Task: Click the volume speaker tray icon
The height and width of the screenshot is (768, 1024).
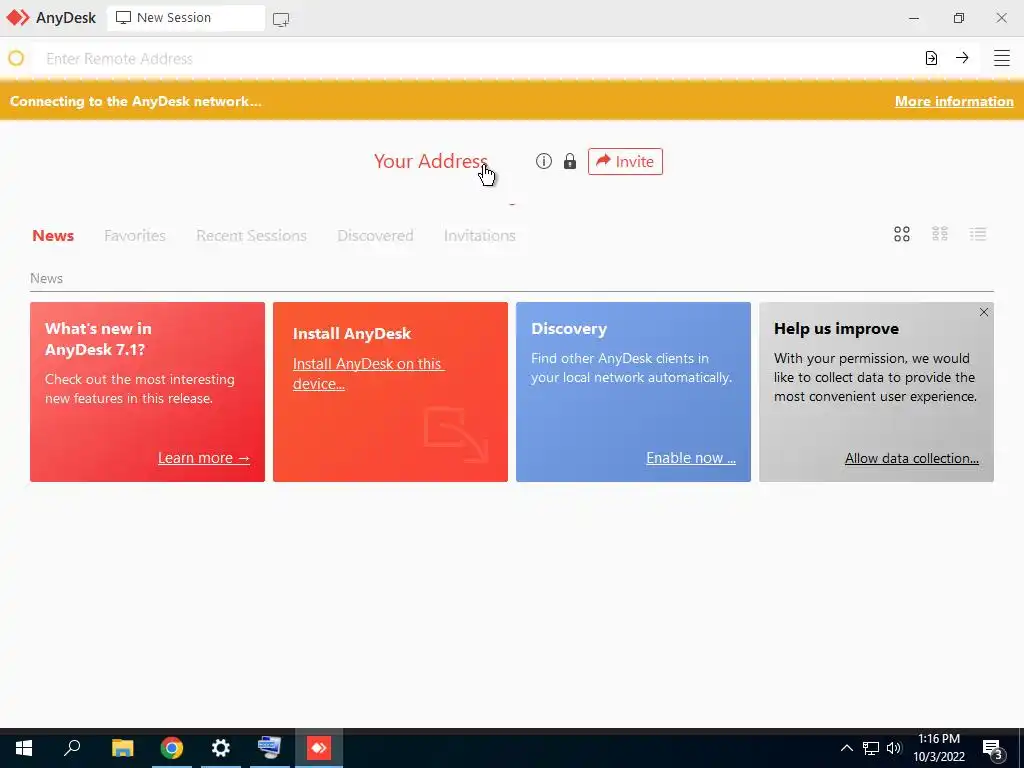Action: pyautogui.click(x=894, y=748)
